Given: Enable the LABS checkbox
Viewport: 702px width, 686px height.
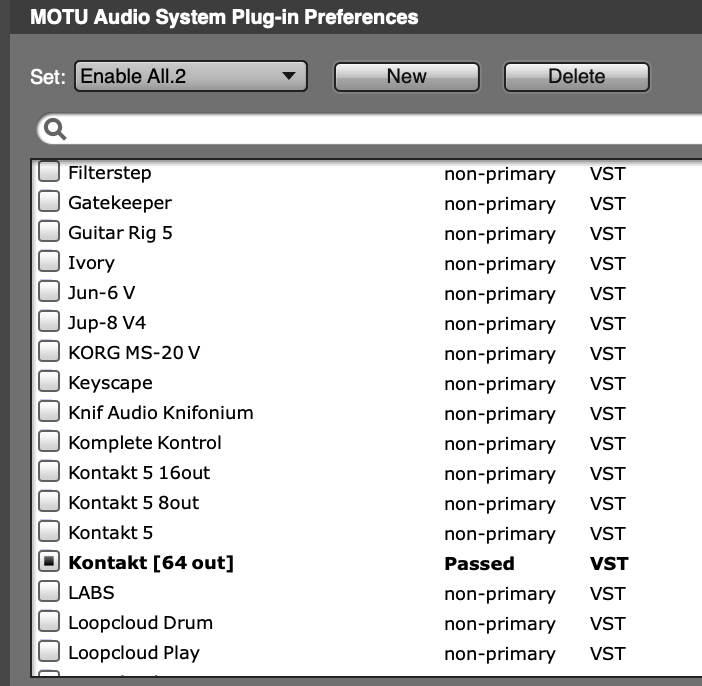Looking at the screenshot, I should pos(49,592).
